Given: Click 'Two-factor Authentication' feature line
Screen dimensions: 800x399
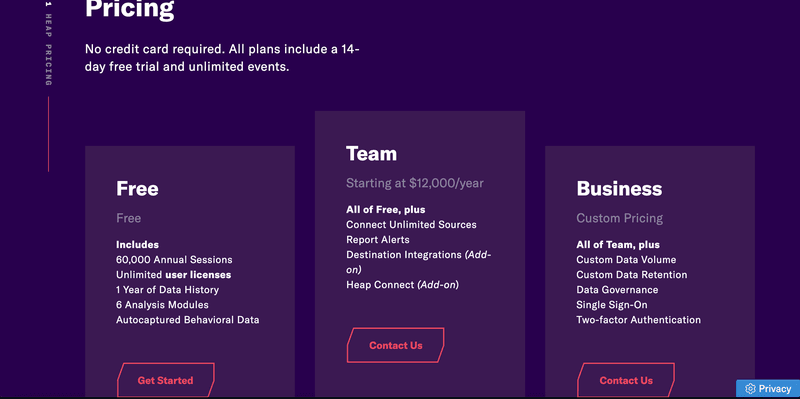Looking at the screenshot, I should (638, 320).
